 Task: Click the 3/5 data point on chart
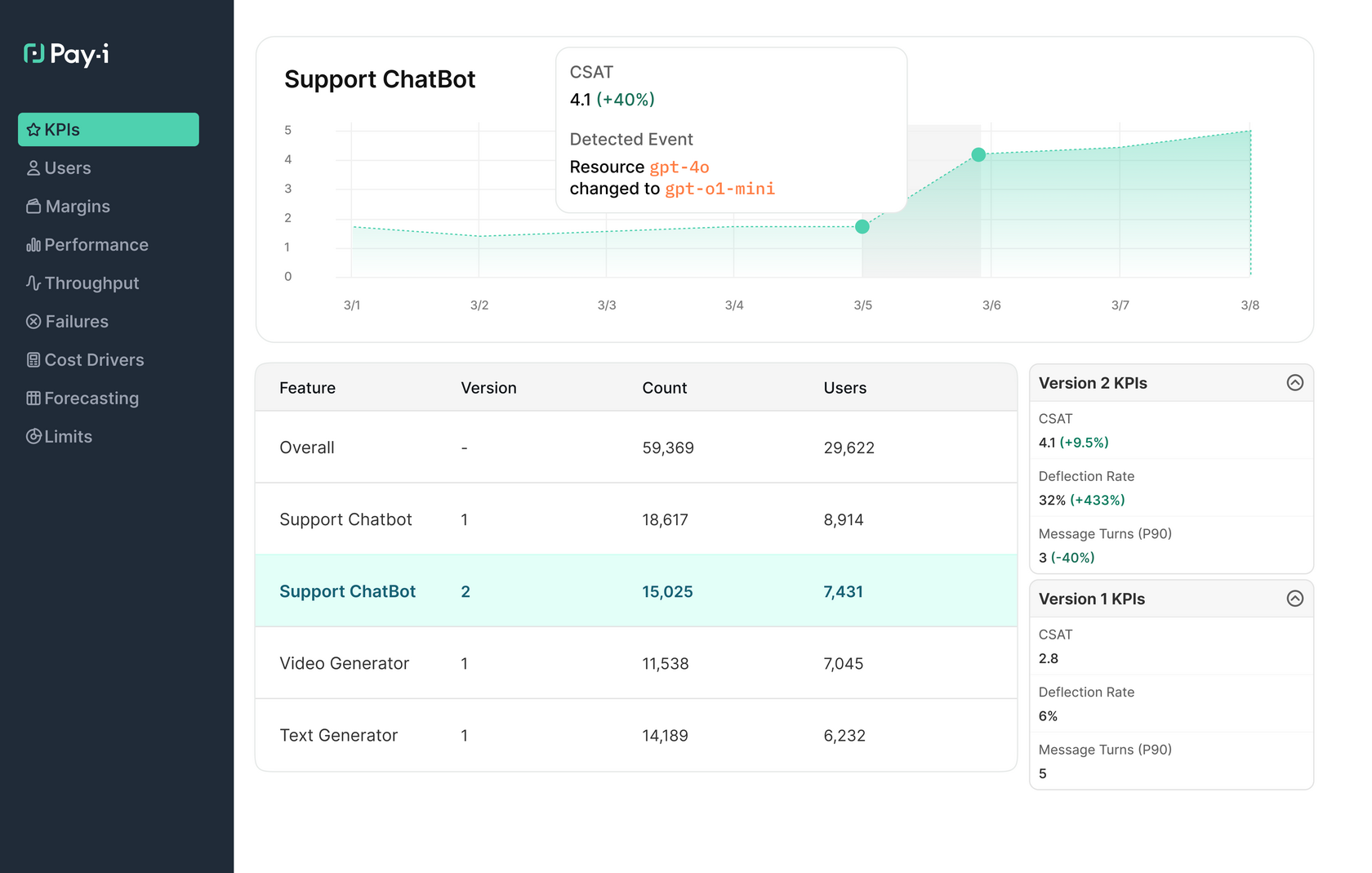862,226
